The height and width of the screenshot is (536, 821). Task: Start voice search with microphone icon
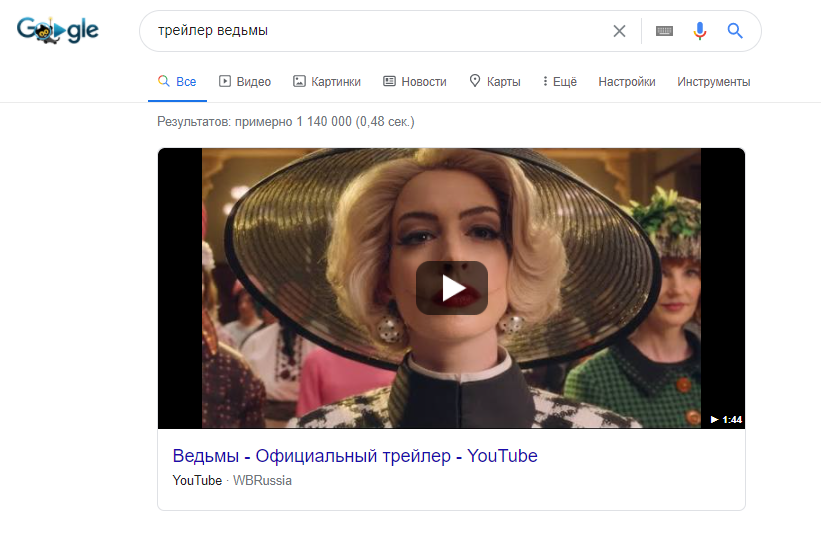click(700, 31)
